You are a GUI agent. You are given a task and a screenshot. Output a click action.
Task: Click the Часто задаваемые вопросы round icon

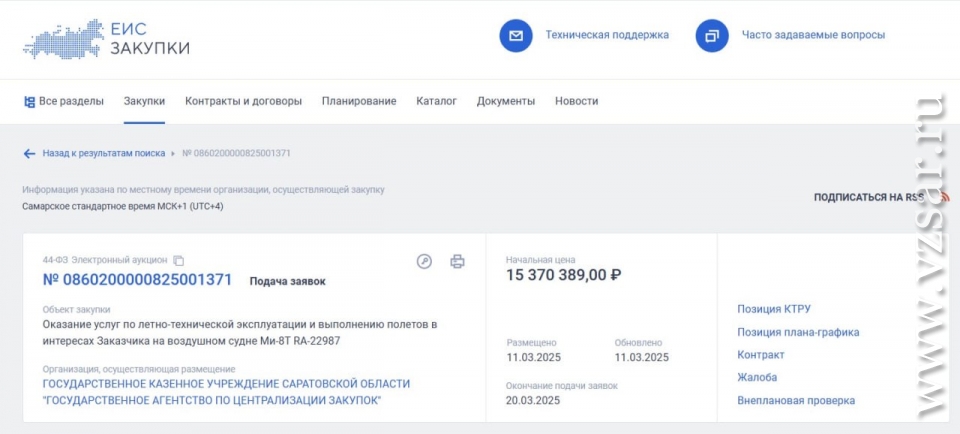712,36
